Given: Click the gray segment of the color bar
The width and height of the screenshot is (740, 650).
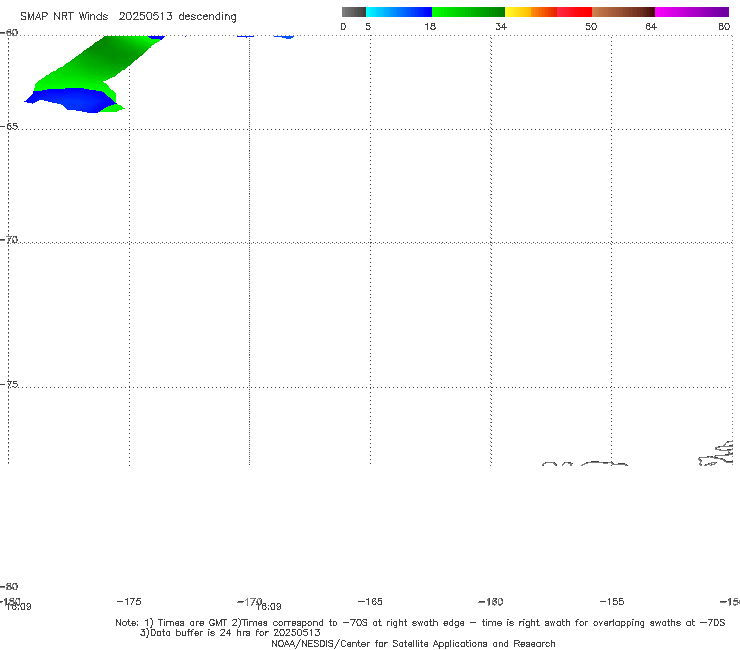Looking at the screenshot, I should point(354,12).
